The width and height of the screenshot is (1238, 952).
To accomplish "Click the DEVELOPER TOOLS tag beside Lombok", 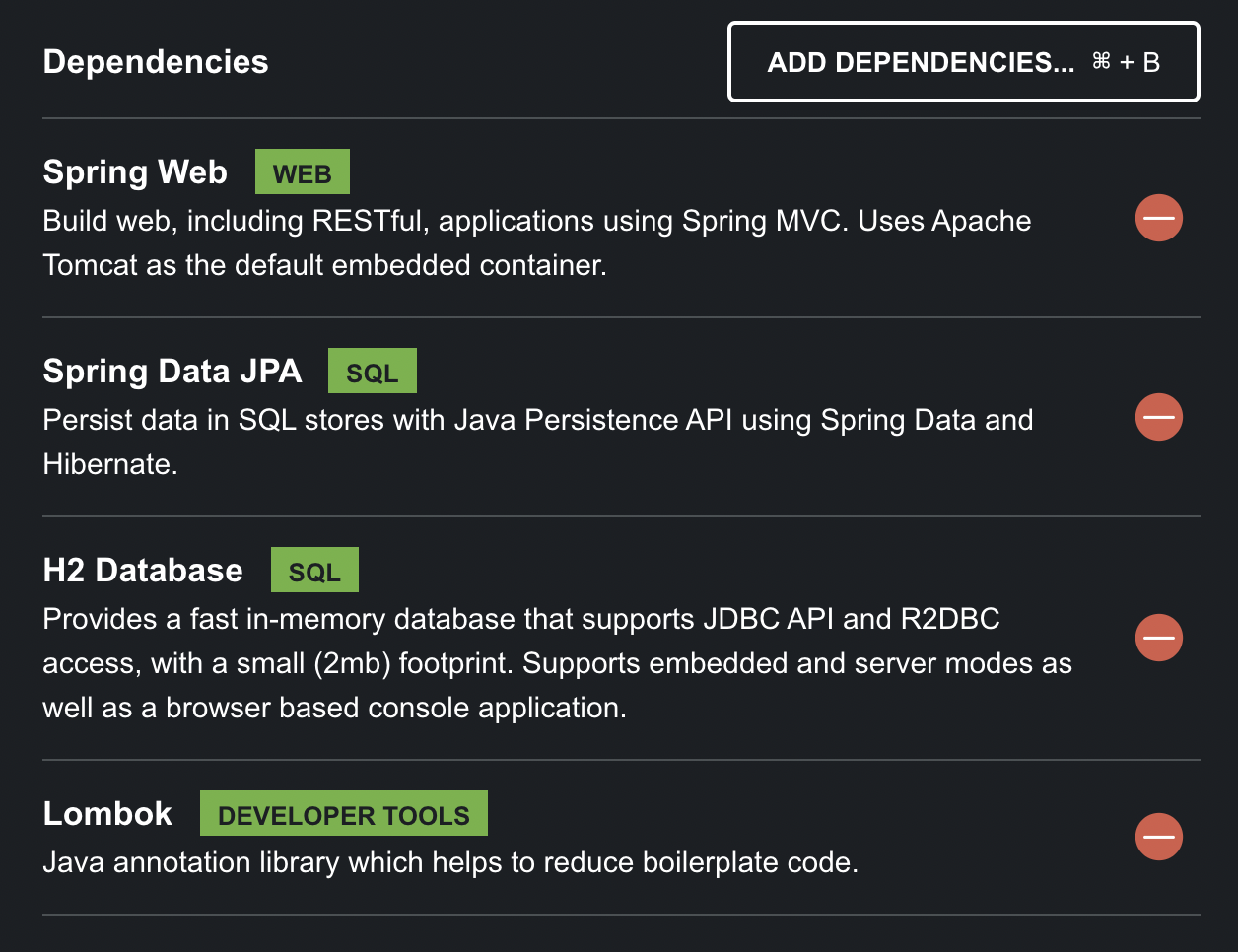I will (344, 814).
